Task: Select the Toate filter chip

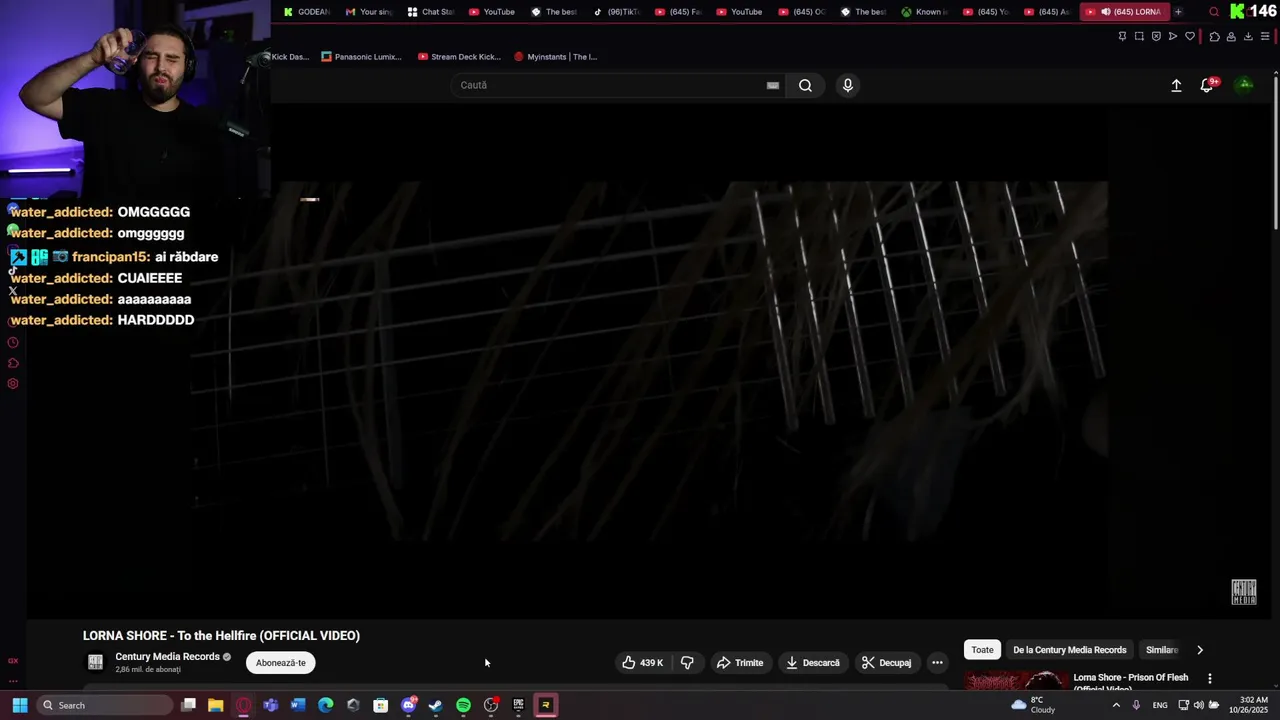Action: tap(983, 650)
